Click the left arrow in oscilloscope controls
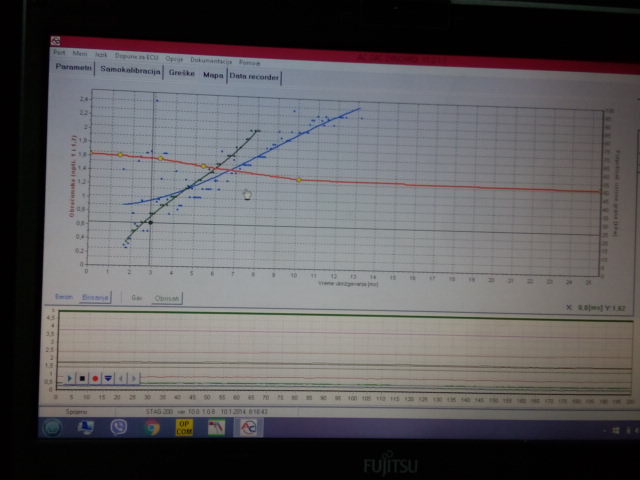640x480 pixels. tap(121, 379)
